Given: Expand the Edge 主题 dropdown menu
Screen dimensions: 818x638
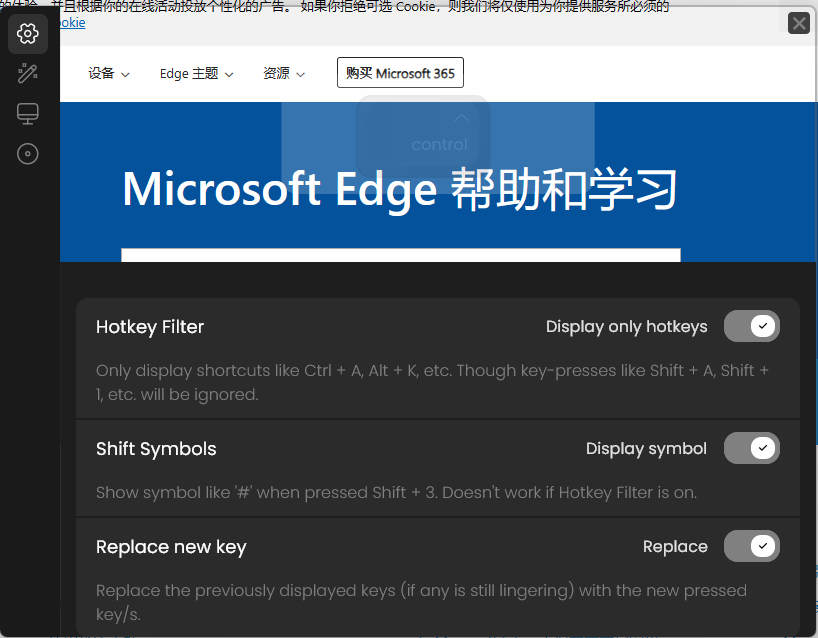Looking at the screenshot, I should pos(196,74).
